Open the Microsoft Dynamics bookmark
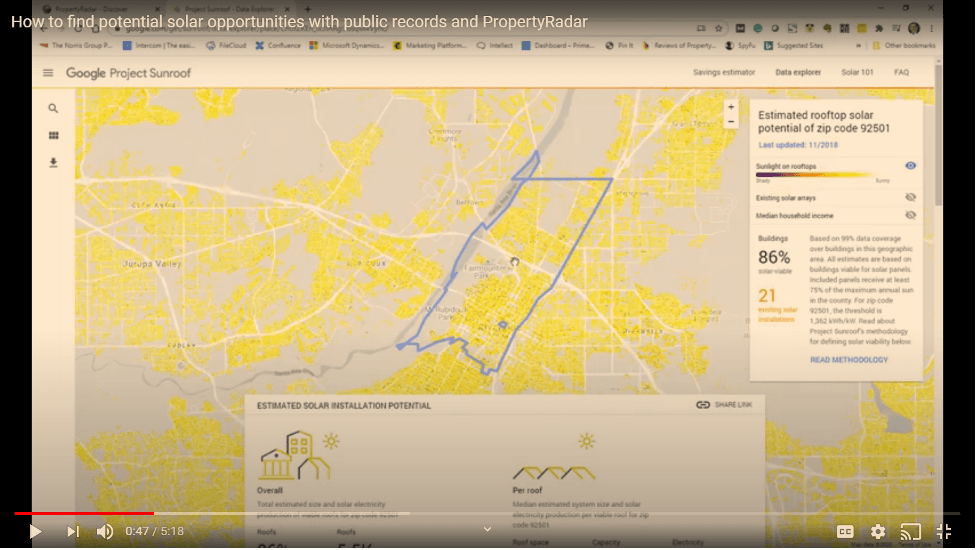This screenshot has height=550, width=977. pos(347,45)
